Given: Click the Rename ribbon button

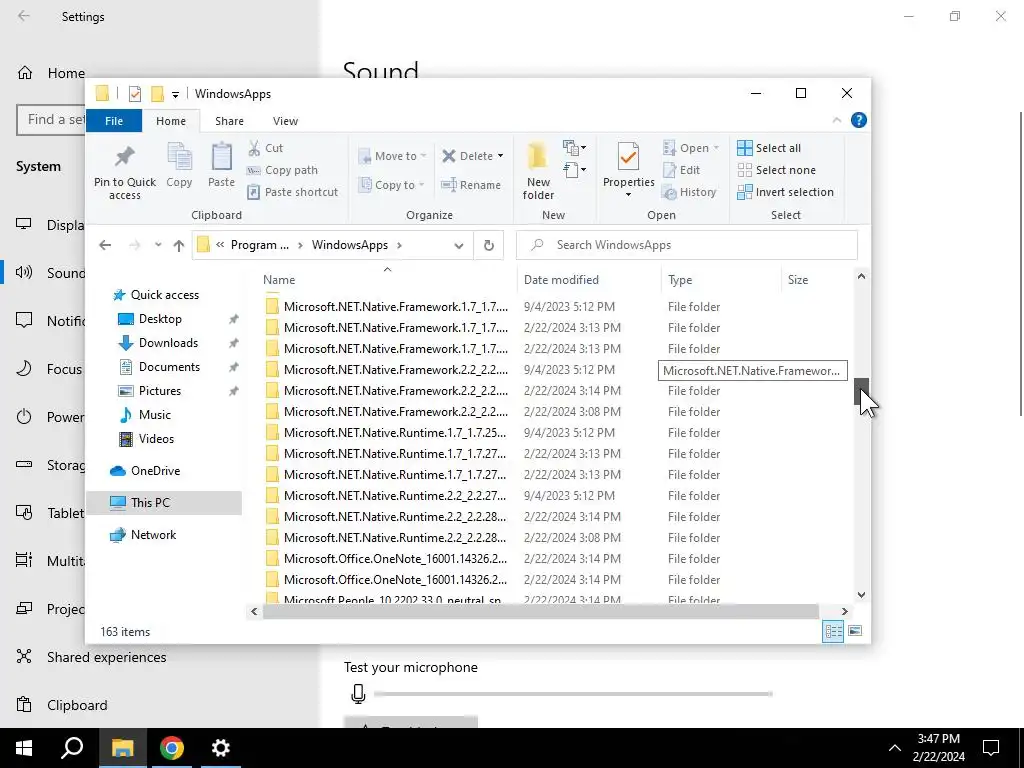Looking at the screenshot, I should [x=472, y=185].
